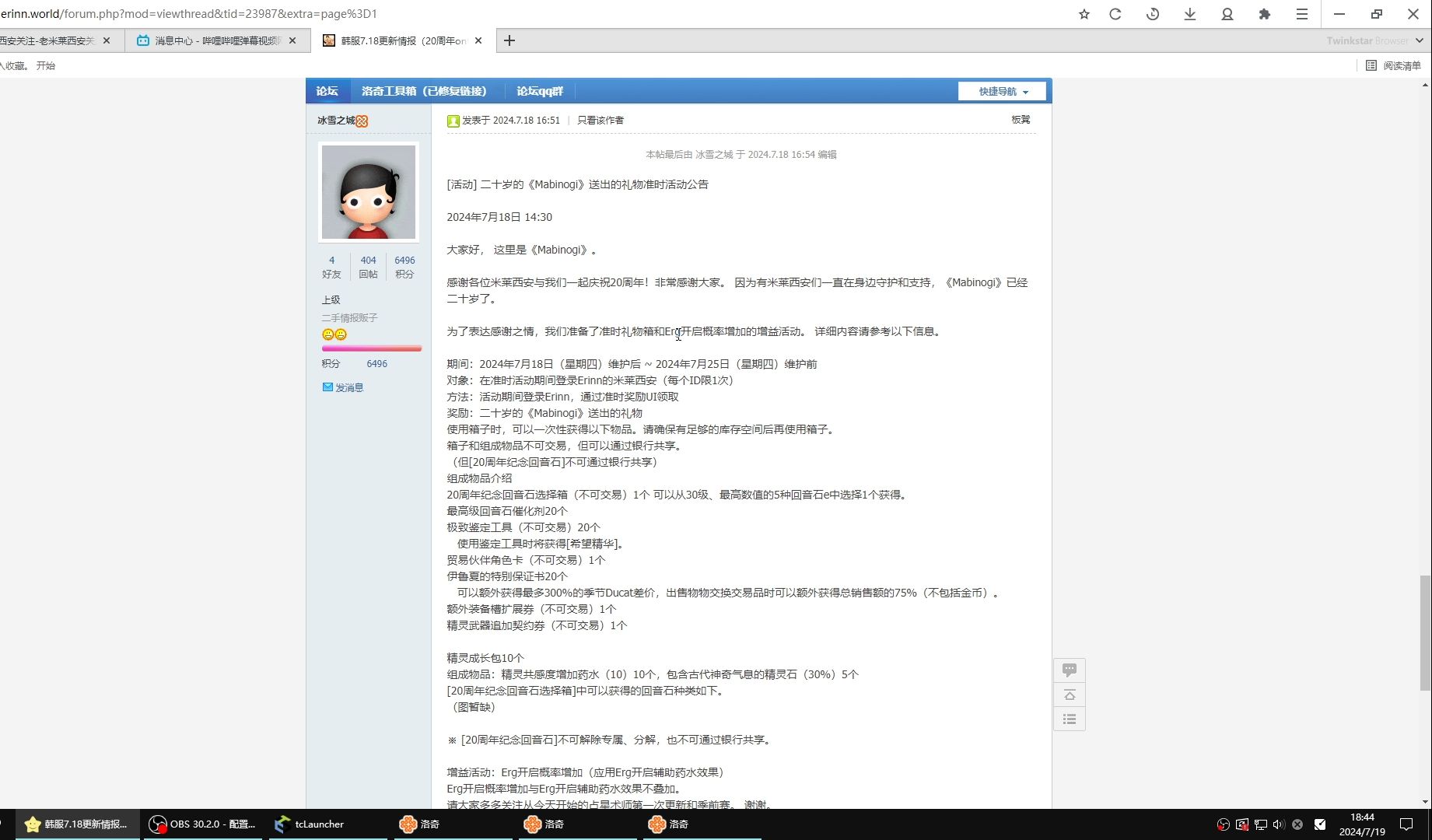Viewport: 1432px width, 840px height.
Task: Open user account profile icon
Action: point(1227,14)
